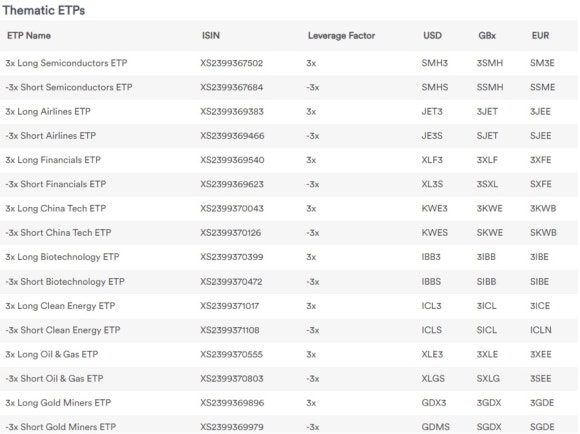Select the -3x Short China Tech ETP name
The image size is (580, 434).
[58, 233]
